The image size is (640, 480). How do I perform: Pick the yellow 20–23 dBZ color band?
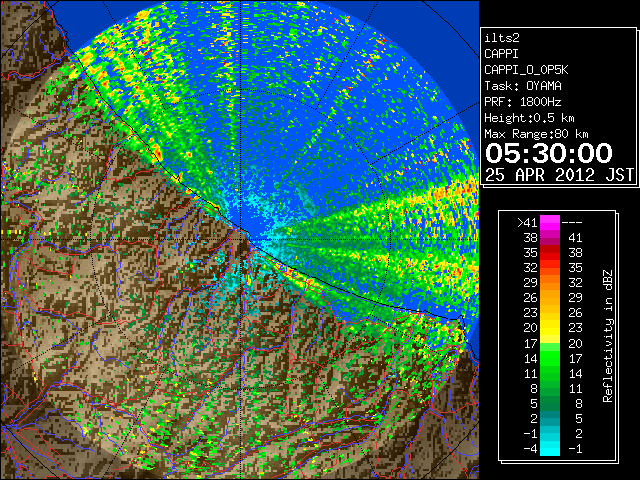549,328
